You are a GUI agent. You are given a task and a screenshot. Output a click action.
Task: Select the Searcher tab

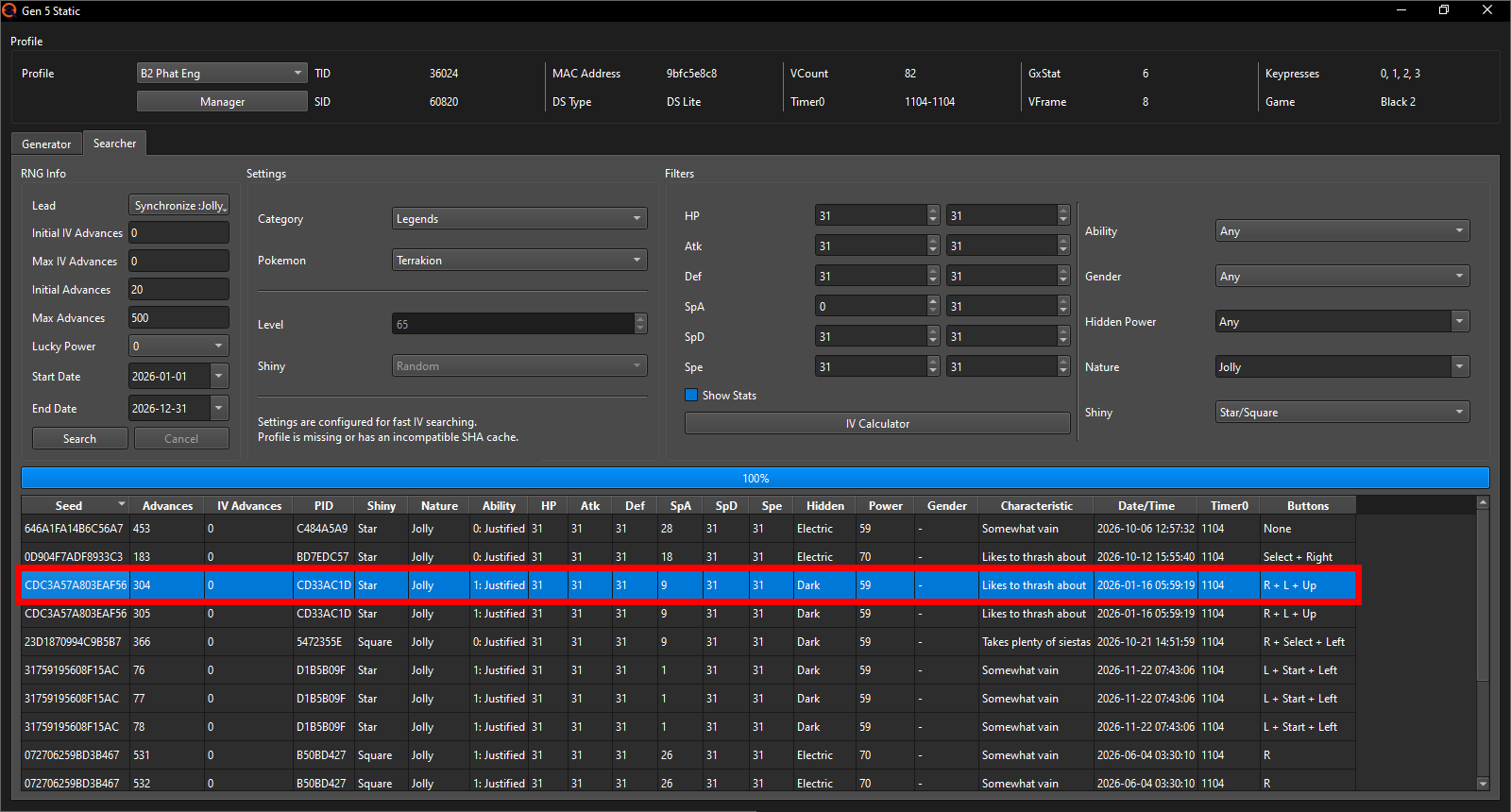pos(114,144)
